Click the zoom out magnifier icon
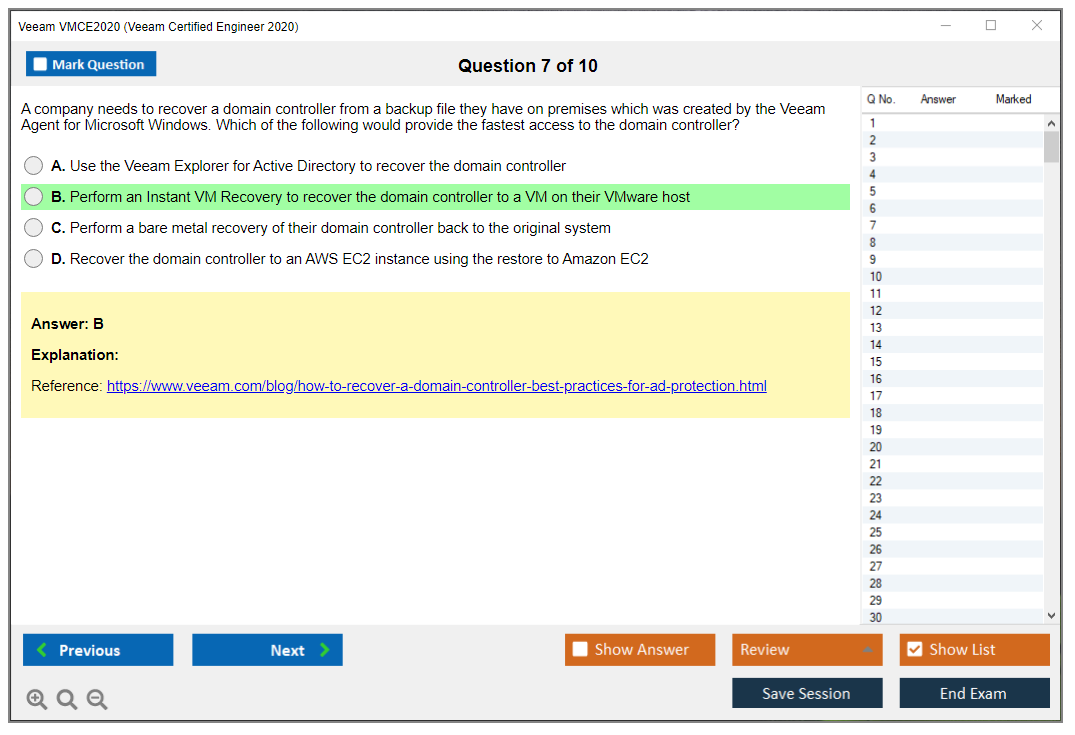The width and height of the screenshot is (1075, 735). point(97,699)
